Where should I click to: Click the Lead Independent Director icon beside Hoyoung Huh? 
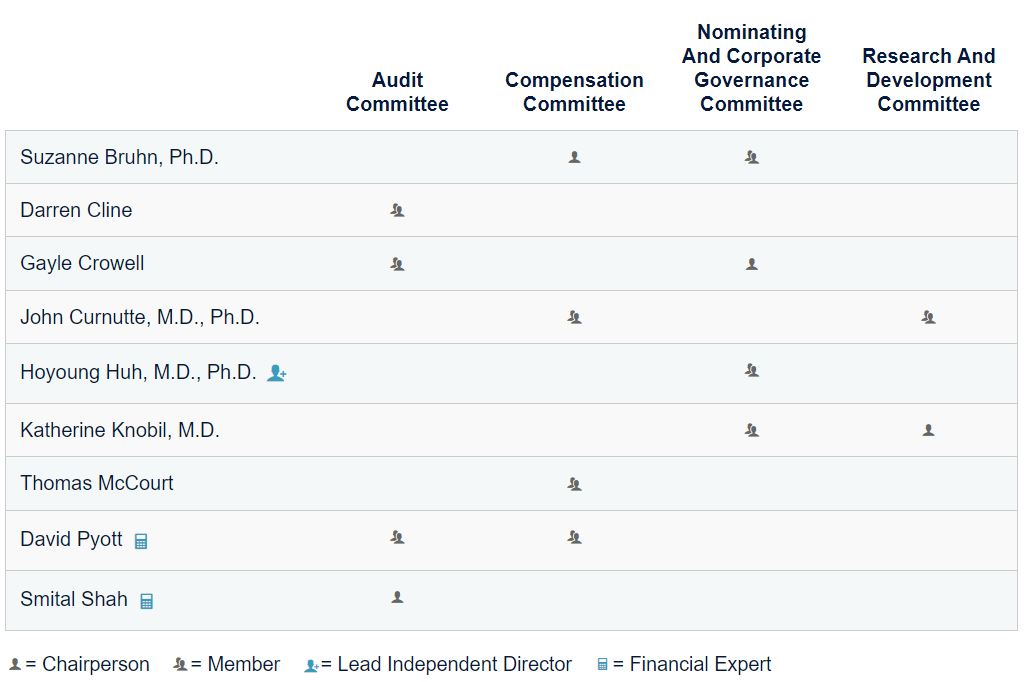277,373
